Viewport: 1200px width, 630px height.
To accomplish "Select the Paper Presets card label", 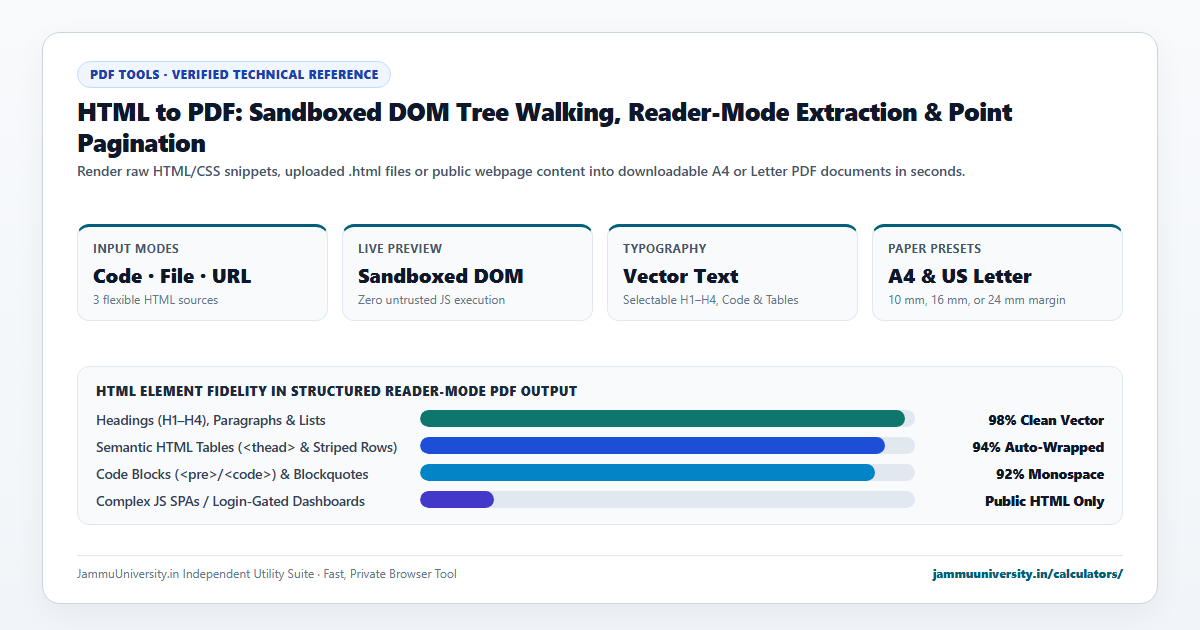I will (x=935, y=248).
